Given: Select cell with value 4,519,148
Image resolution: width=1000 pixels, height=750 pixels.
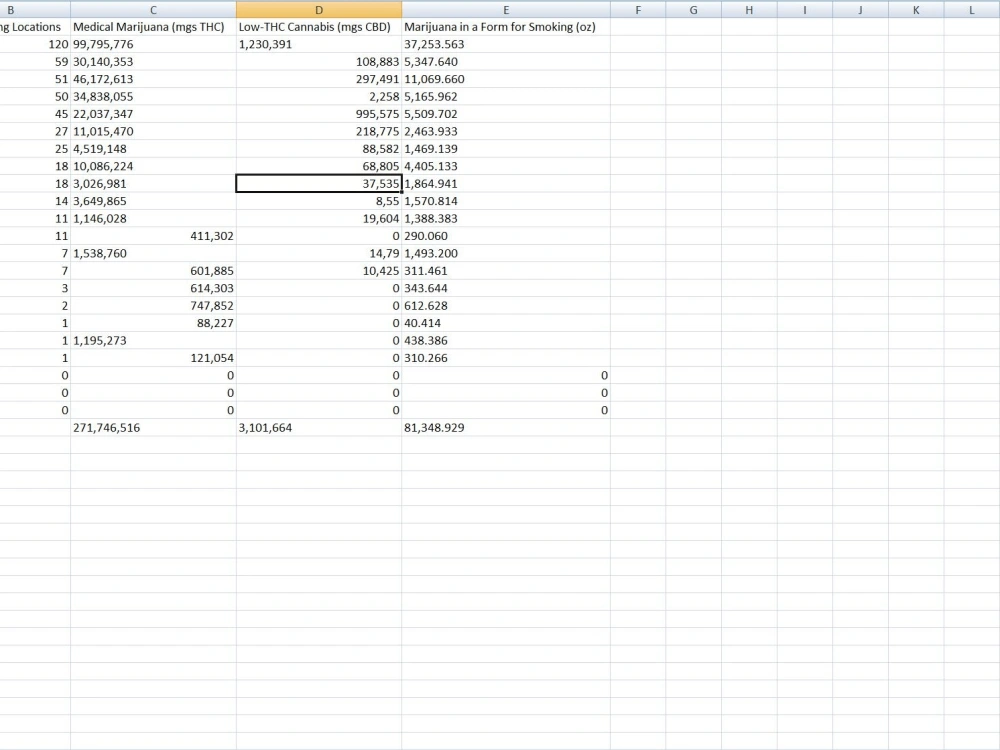Looking at the screenshot, I should (153, 149).
